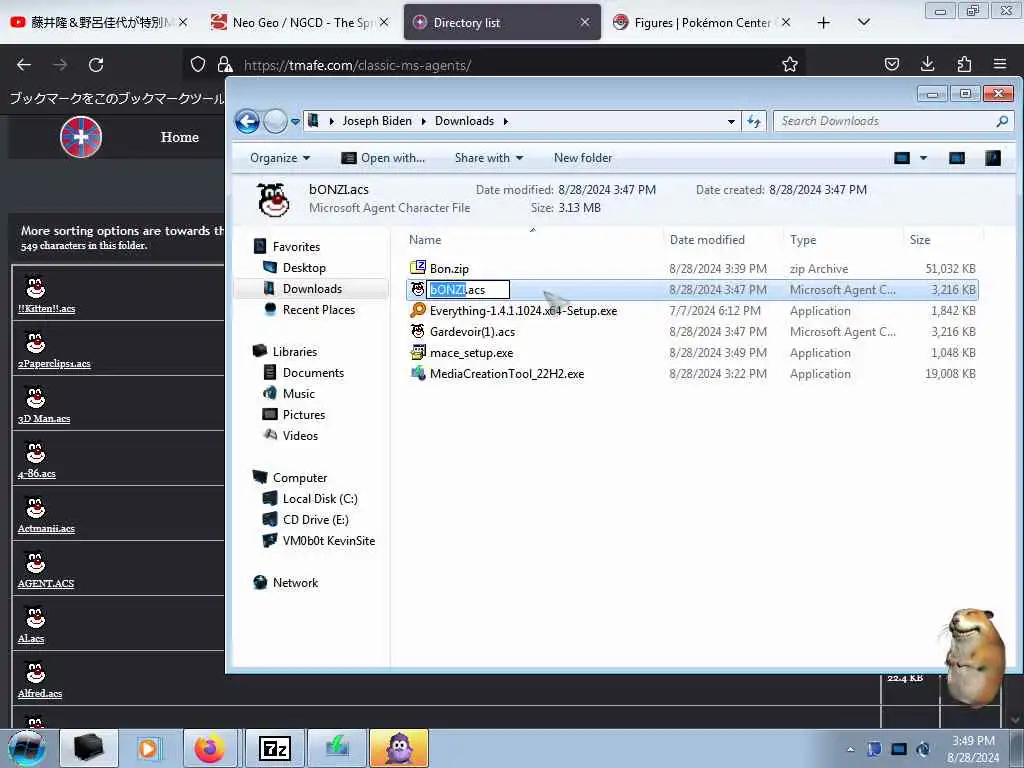Click the Joseph Biden breadcrumb segment
This screenshot has width=1024, height=768.
(377, 121)
